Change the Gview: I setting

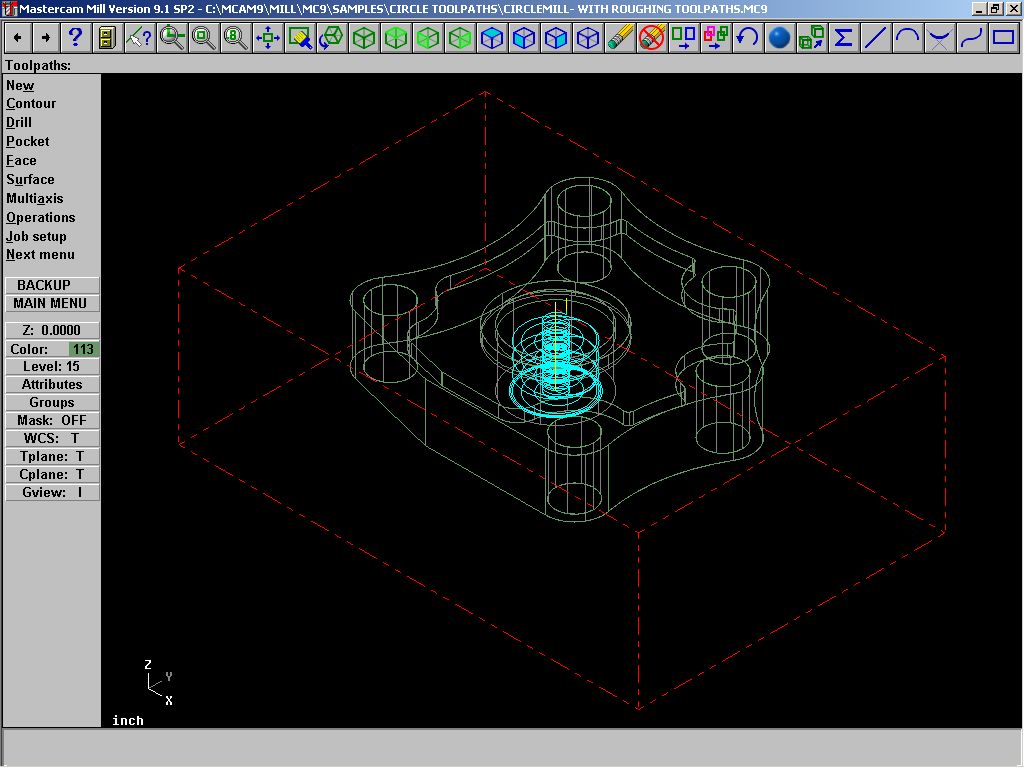(x=52, y=492)
